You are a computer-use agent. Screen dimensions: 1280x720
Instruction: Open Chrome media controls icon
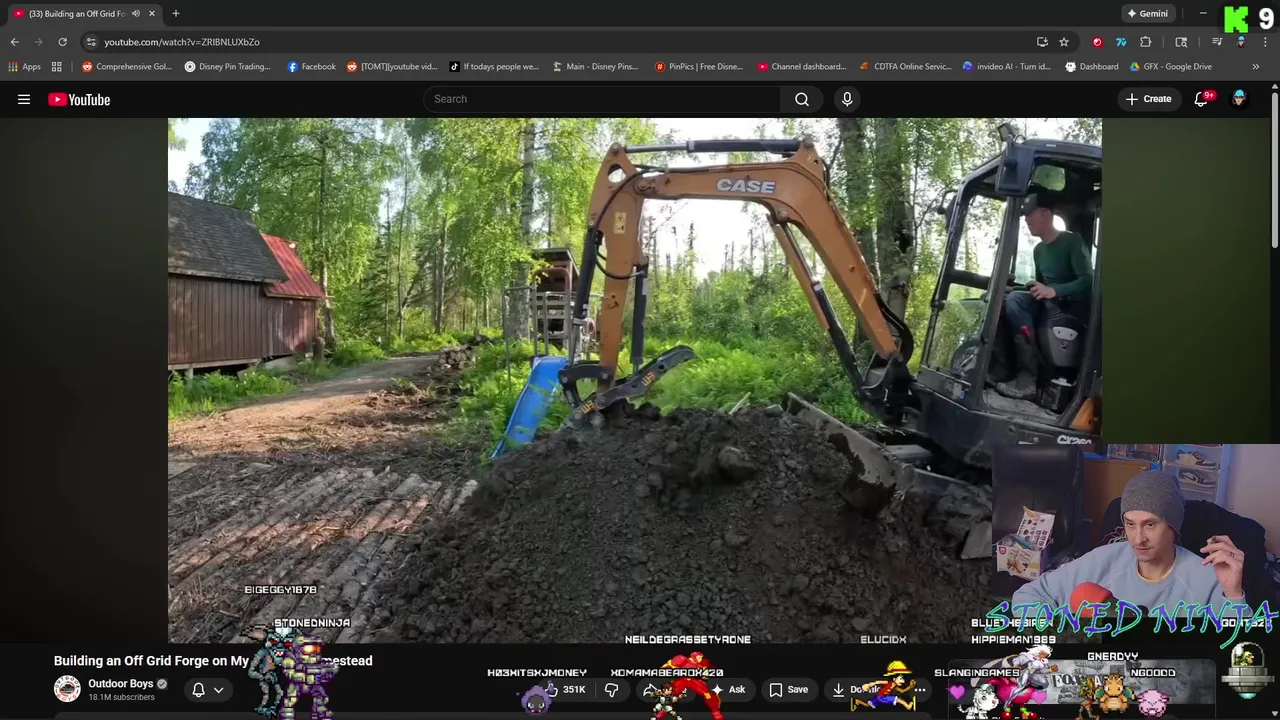point(1217,42)
